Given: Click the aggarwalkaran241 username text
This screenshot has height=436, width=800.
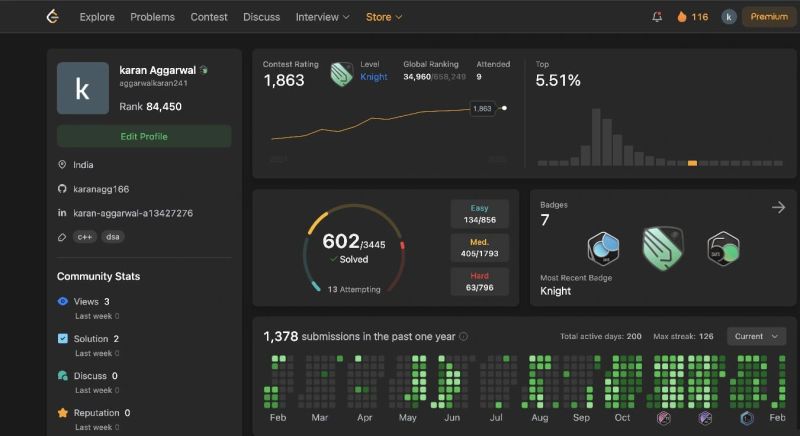Looking at the screenshot, I should click(154, 83).
